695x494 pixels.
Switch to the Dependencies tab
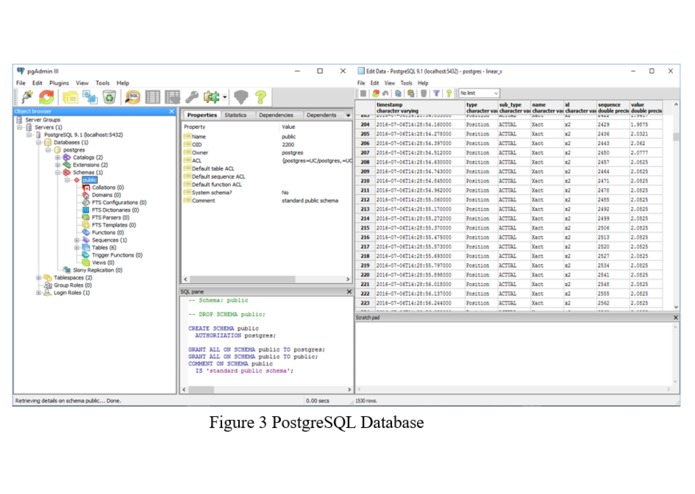pos(276,115)
